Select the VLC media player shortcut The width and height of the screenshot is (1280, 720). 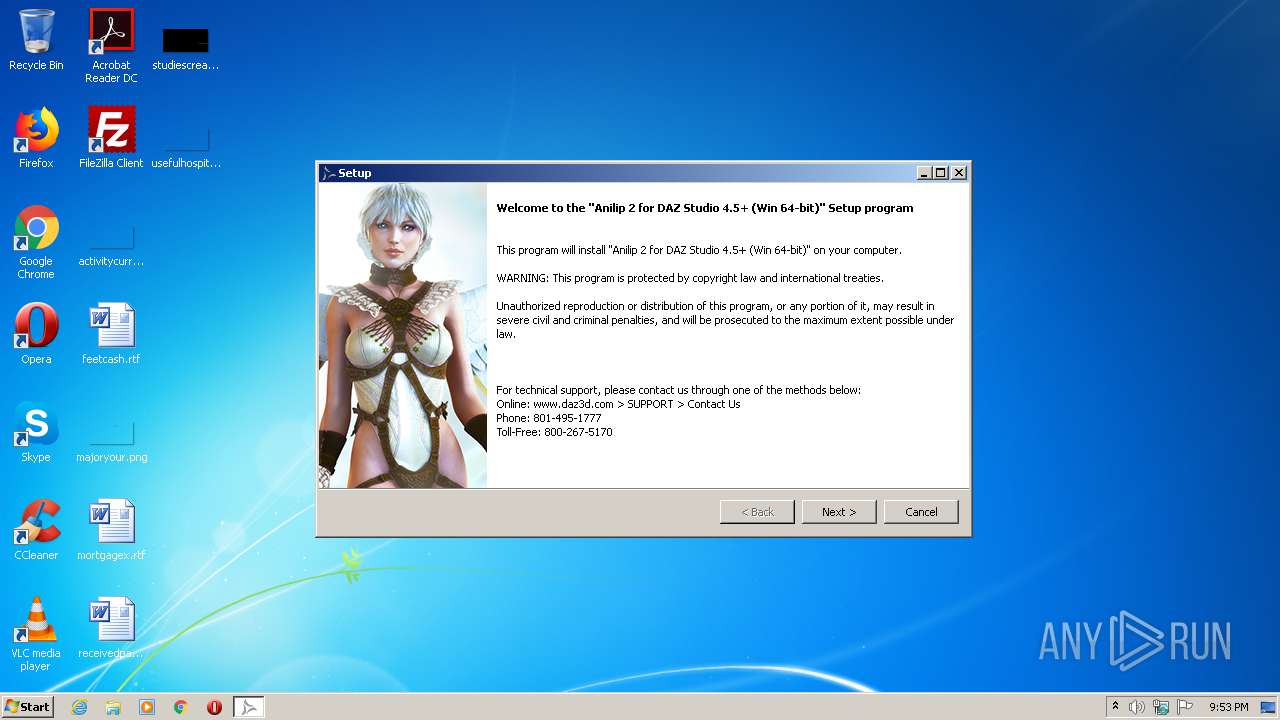36,634
